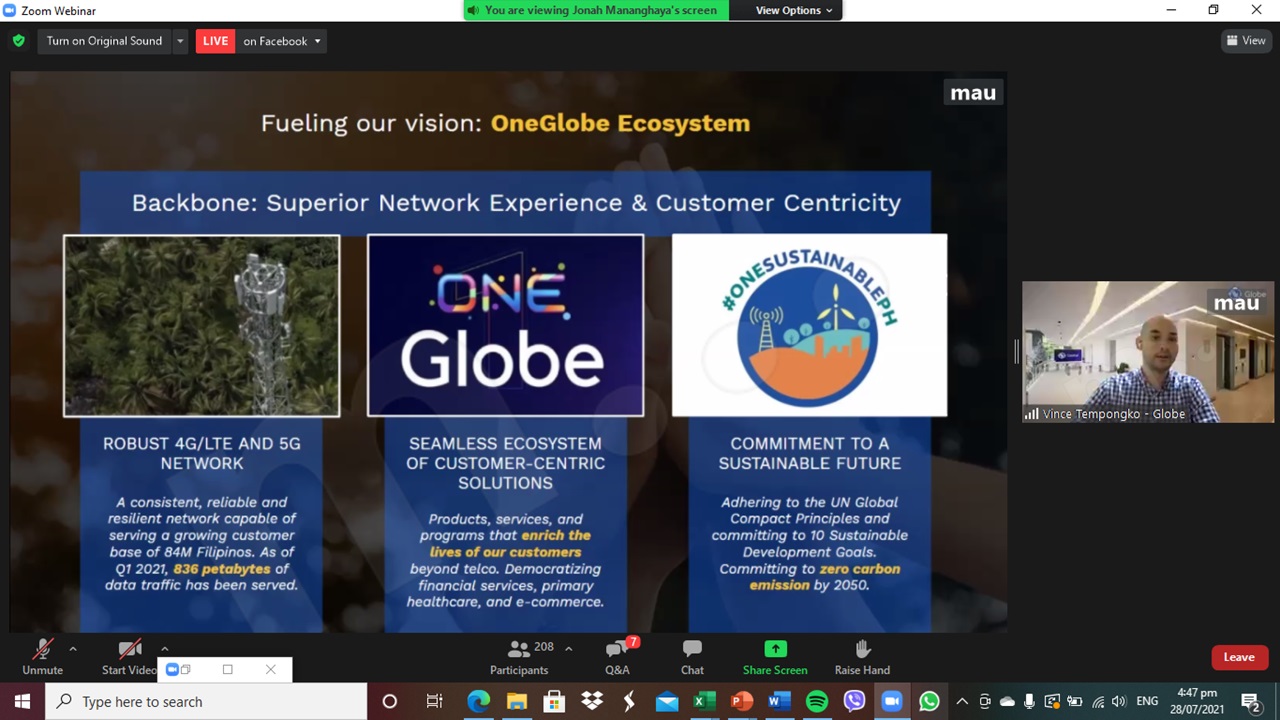Open clock showing 4:47 pm

pyautogui.click(x=1197, y=701)
